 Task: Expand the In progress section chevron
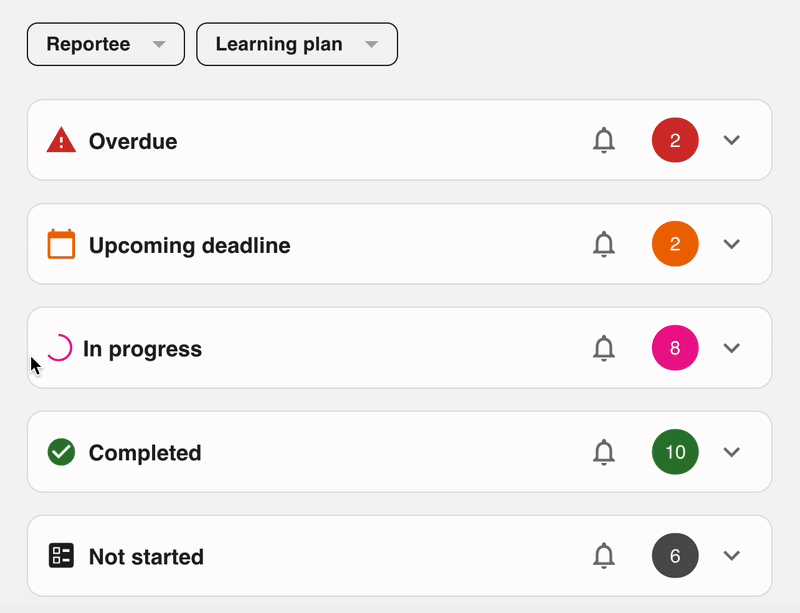tap(732, 348)
